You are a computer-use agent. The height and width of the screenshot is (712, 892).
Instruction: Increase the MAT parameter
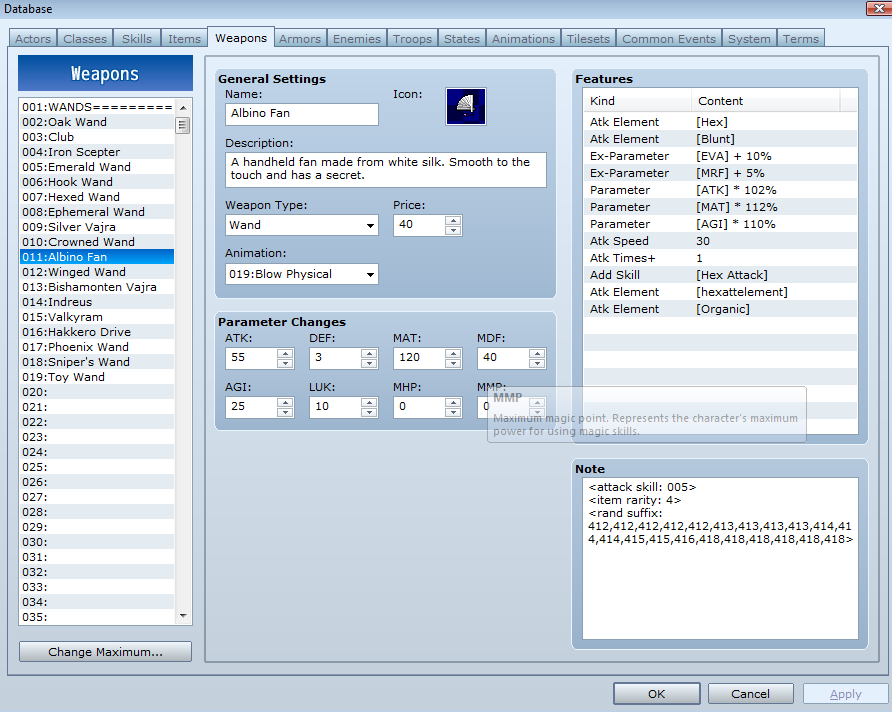point(453,354)
